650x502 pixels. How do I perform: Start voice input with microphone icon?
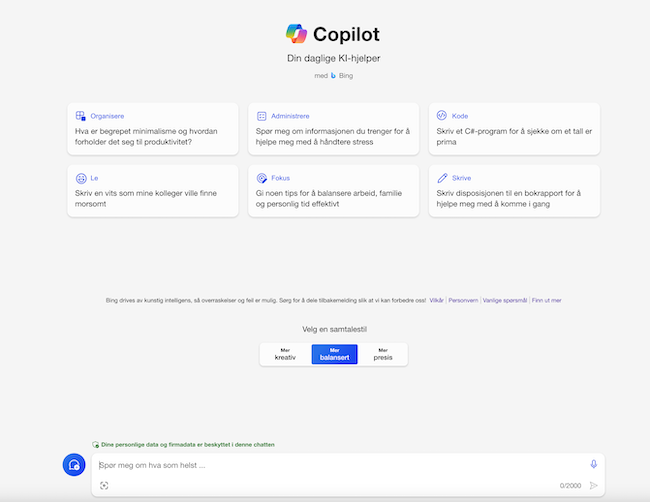coord(594,464)
